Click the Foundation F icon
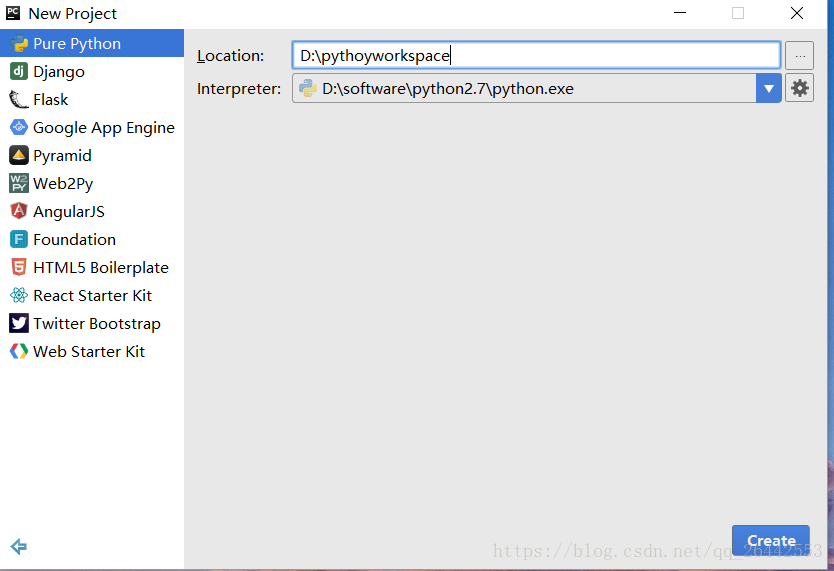This screenshot has height=571, width=834. [x=19, y=239]
